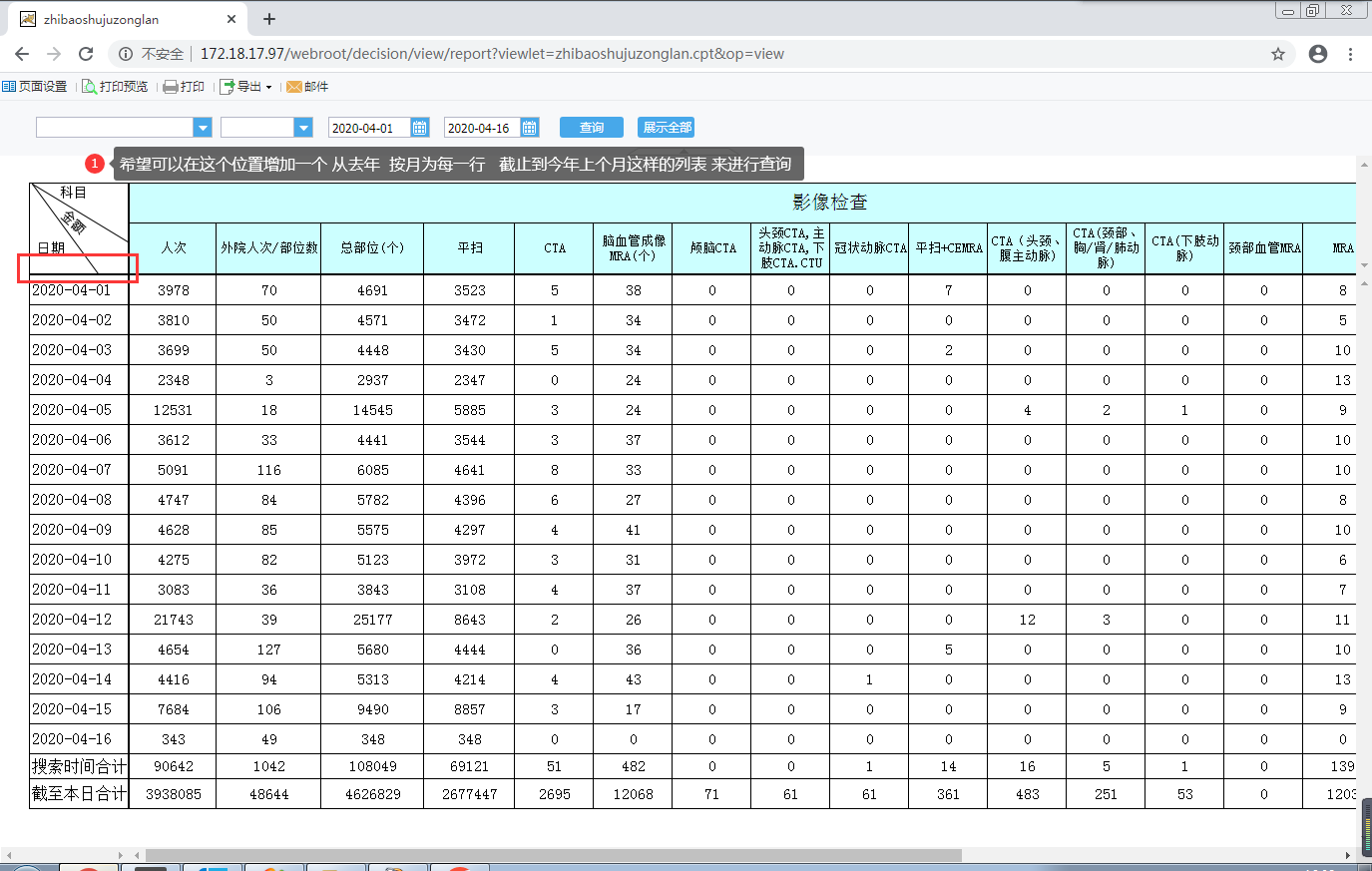Click the date cell 2020-04-16
Viewport: 1372px width, 871px height.
pos(79,739)
